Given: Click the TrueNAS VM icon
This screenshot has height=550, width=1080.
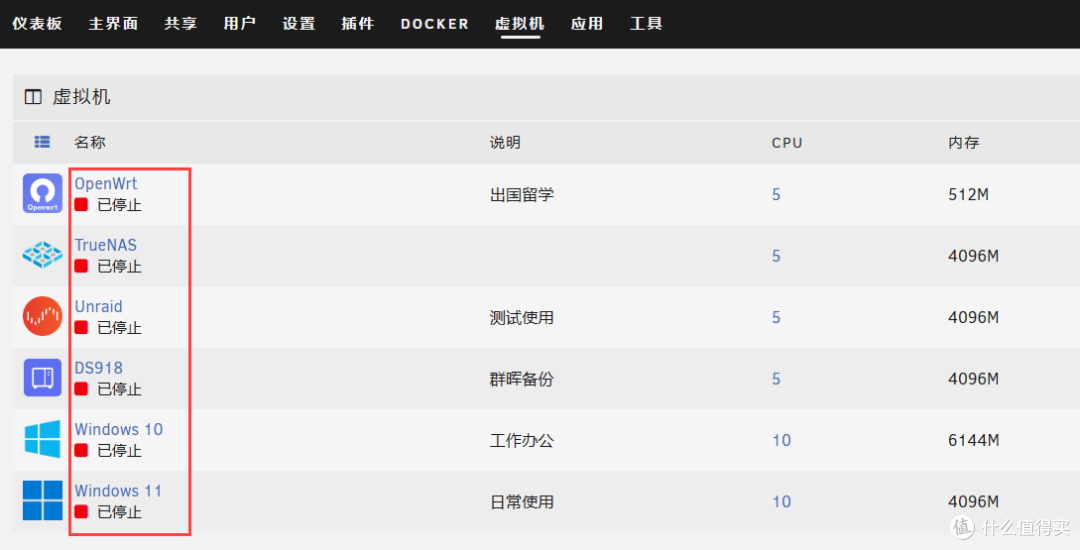Looking at the screenshot, I should coord(43,255).
